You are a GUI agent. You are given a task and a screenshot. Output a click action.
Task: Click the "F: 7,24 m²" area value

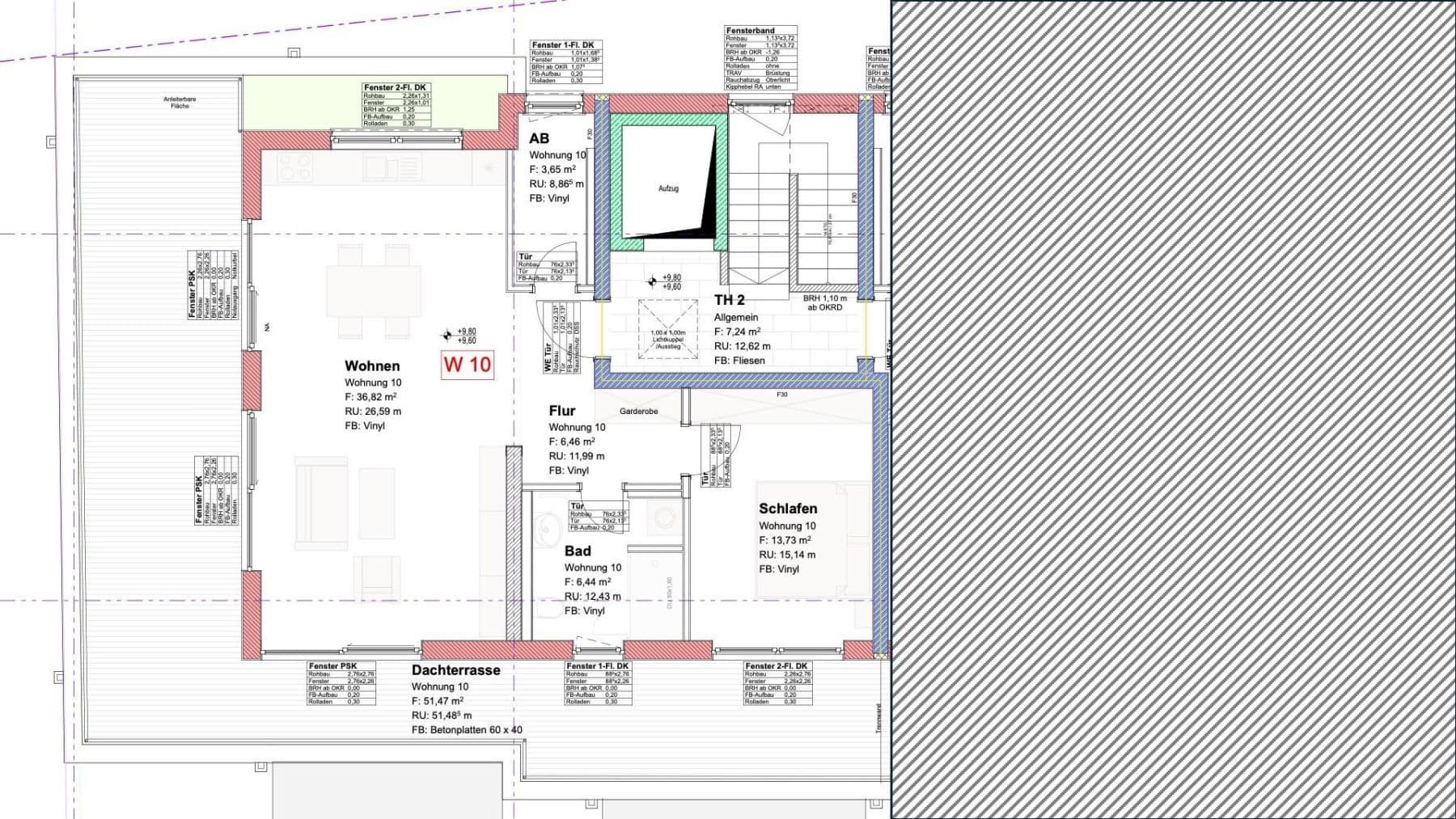coord(737,331)
